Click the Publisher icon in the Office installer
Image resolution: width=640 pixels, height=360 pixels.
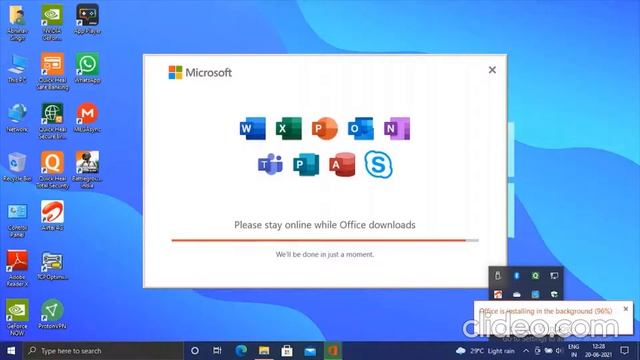pos(306,164)
